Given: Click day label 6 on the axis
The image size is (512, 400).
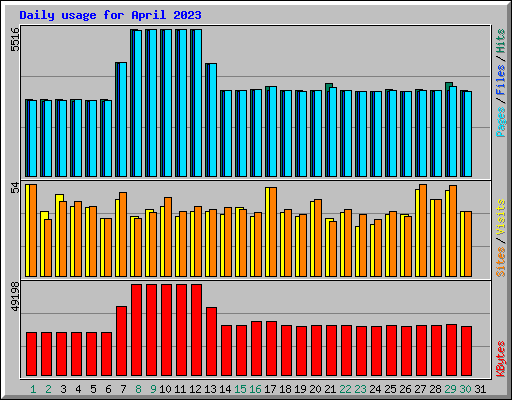Looking at the screenshot, I should point(108,389).
